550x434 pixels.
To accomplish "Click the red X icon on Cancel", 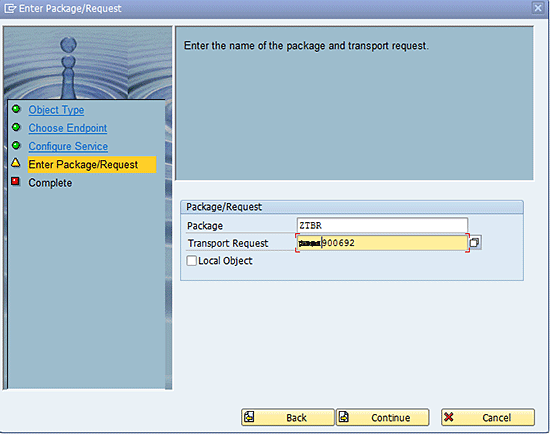I will click(x=449, y=417).
